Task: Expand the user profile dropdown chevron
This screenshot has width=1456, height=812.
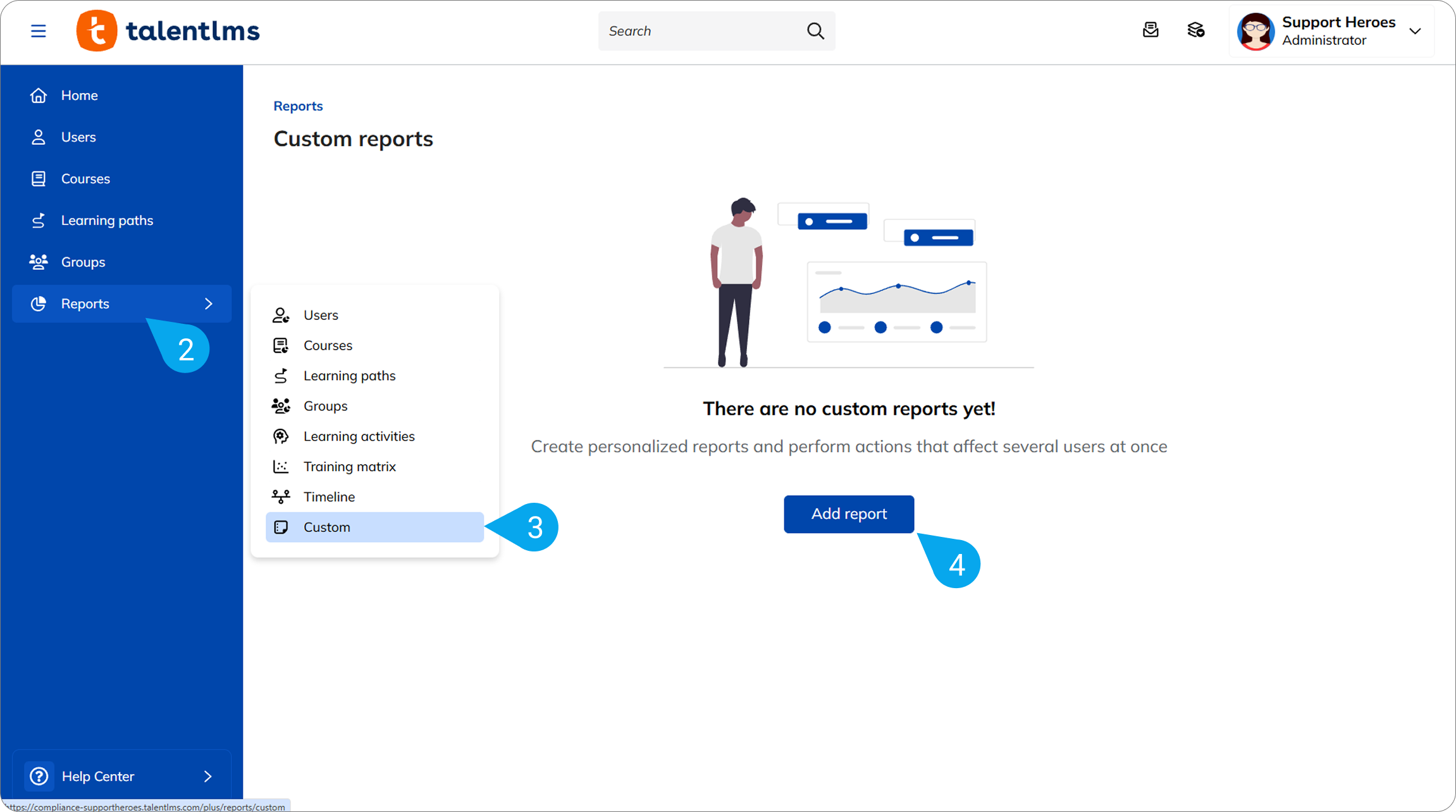Action: (x=1416, y=31)
